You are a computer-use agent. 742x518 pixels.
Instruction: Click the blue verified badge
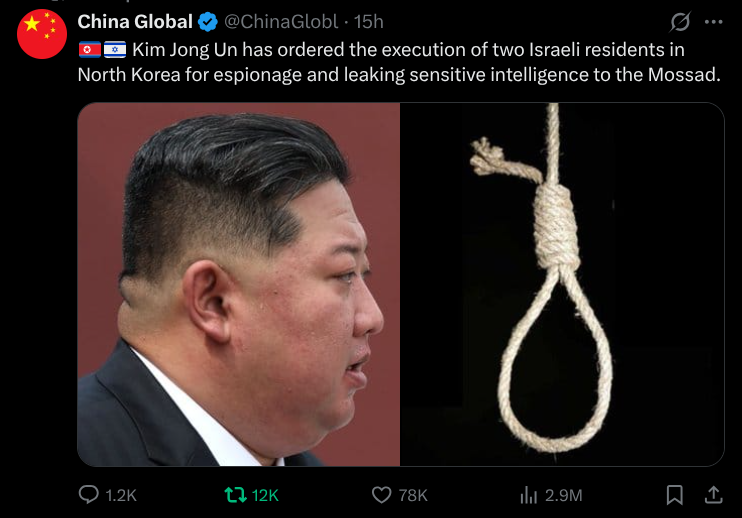pos(207,22)
